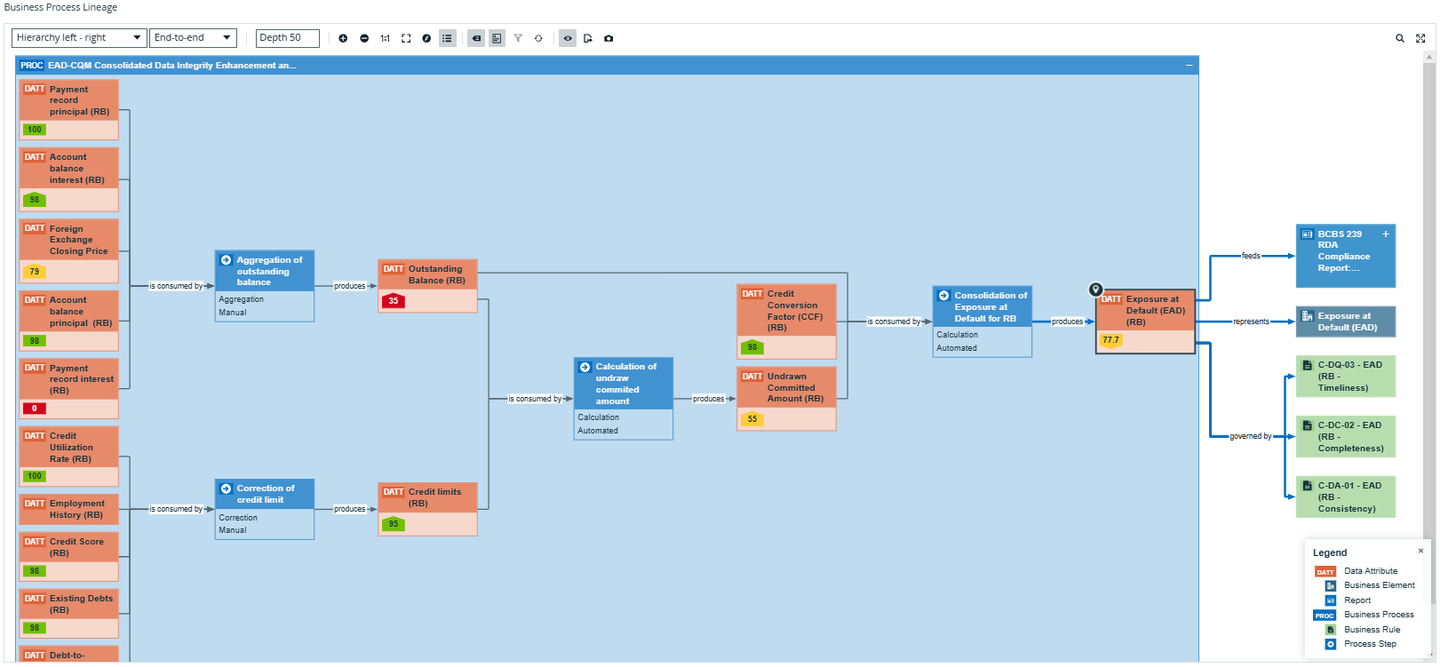The width and height of the screenshot is (1440, 667).
Task: Click Account balance principal (RB) attribute
Action: tap(69, 321)
